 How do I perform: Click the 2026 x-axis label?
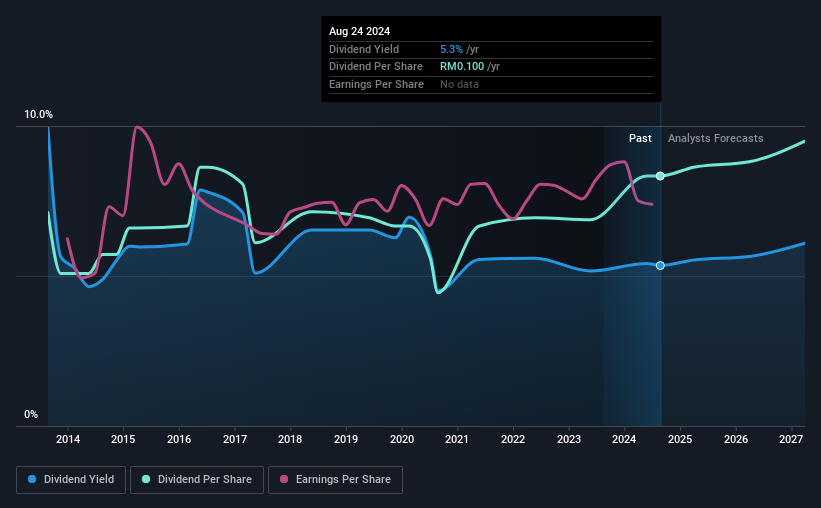coord(736,439)
